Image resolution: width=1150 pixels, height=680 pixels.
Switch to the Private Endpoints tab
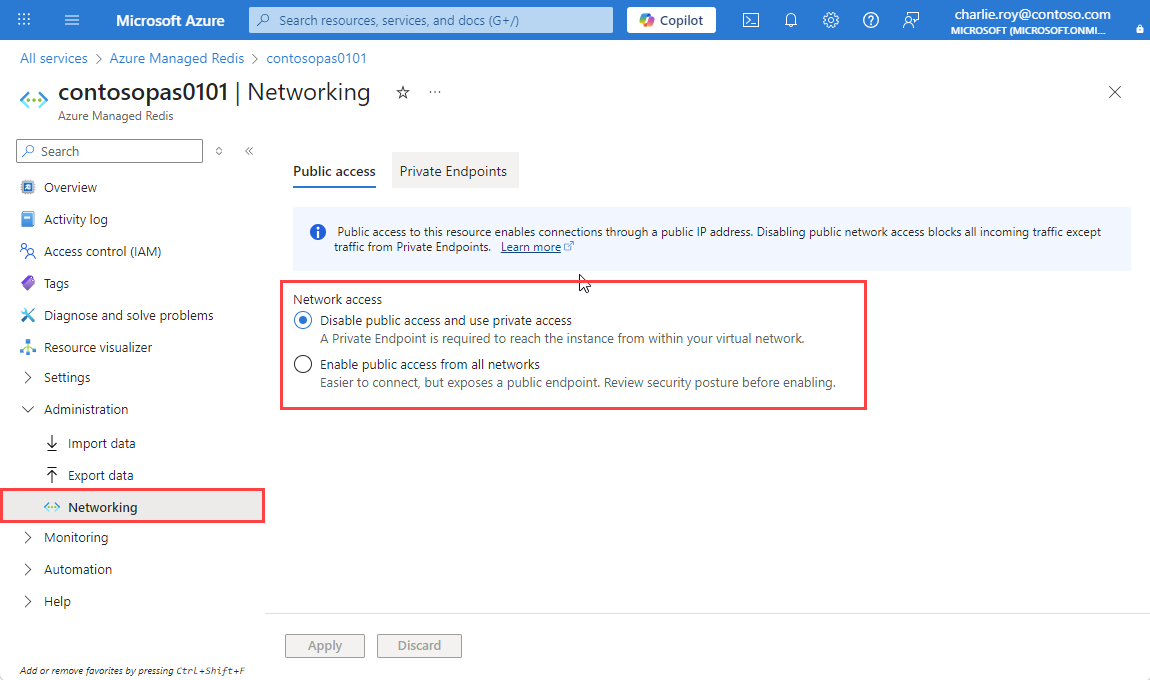pyautogui.click(x=453, y=171)
